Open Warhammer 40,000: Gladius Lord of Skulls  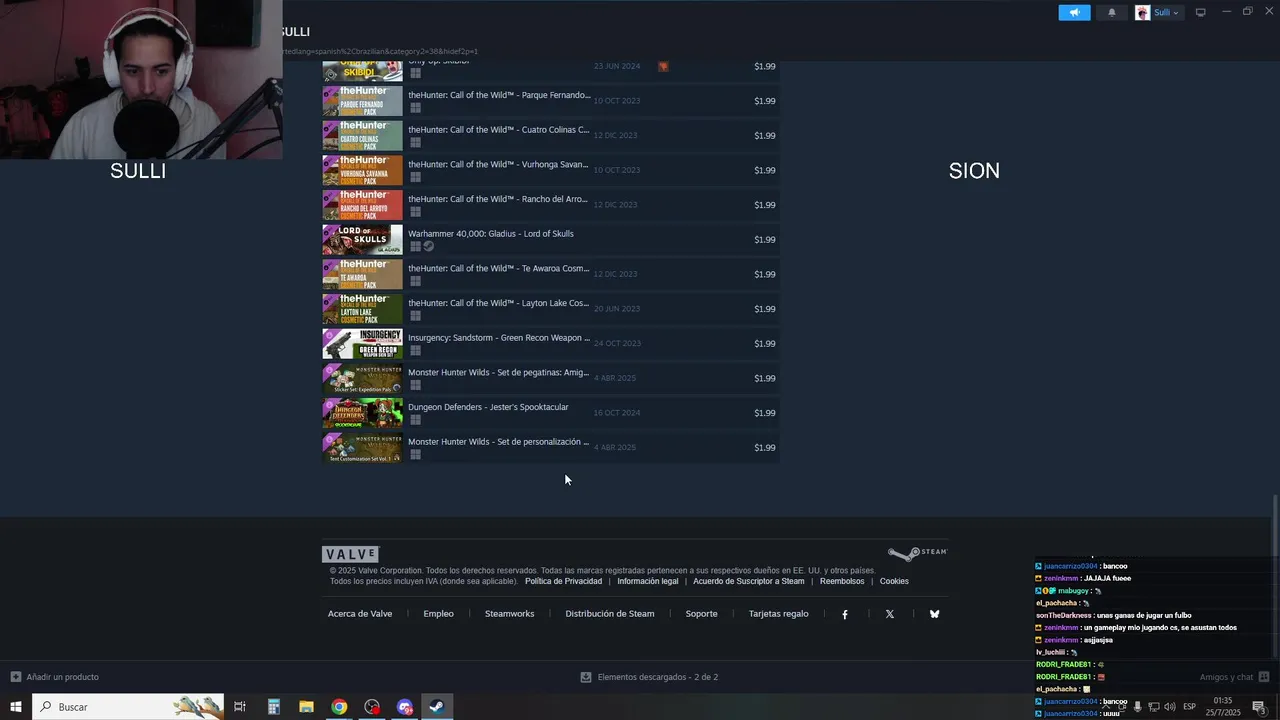[x=551, y=239]
